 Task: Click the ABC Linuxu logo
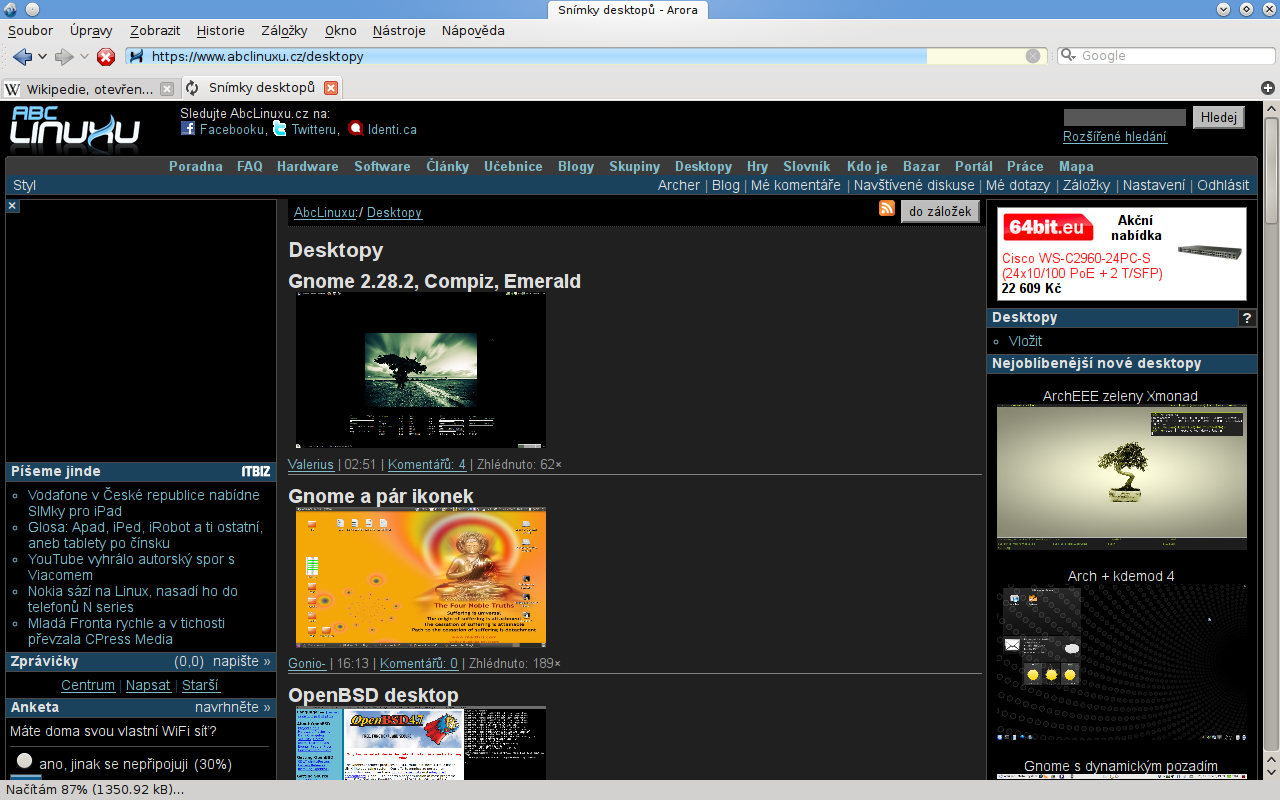(x=75, y=128)
